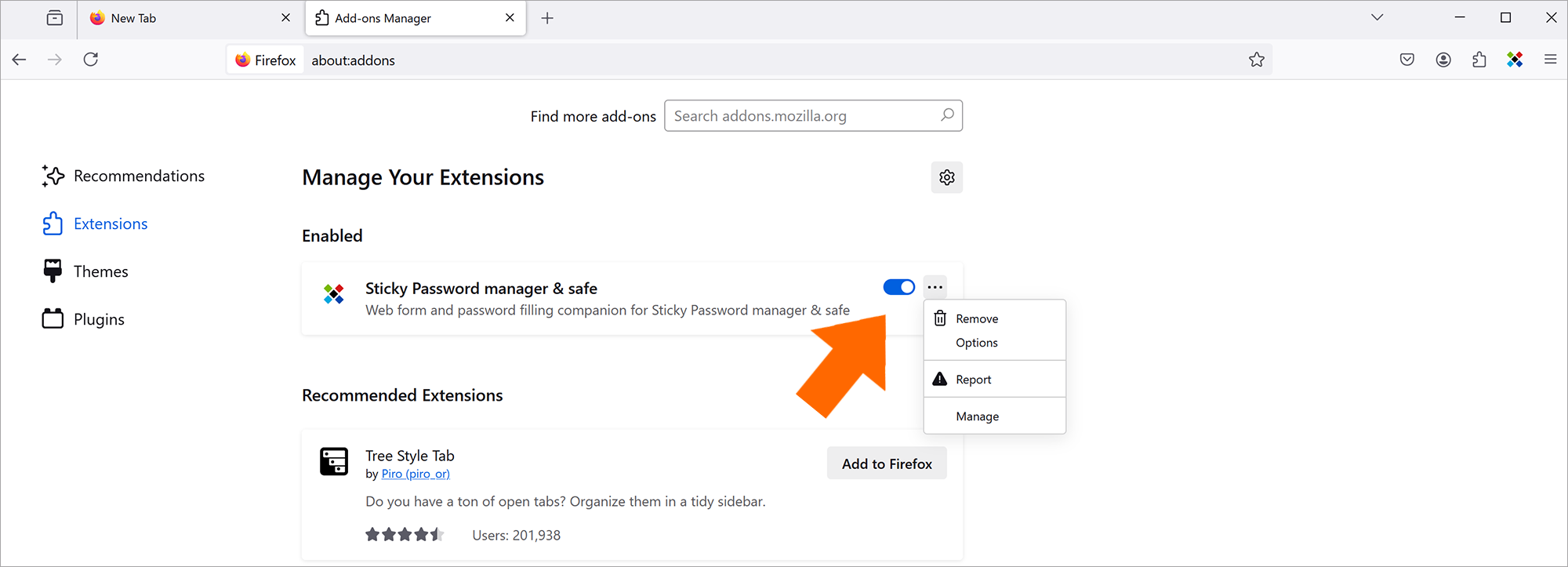
Task: Minimize the Firefox window
Action: 1460,17
